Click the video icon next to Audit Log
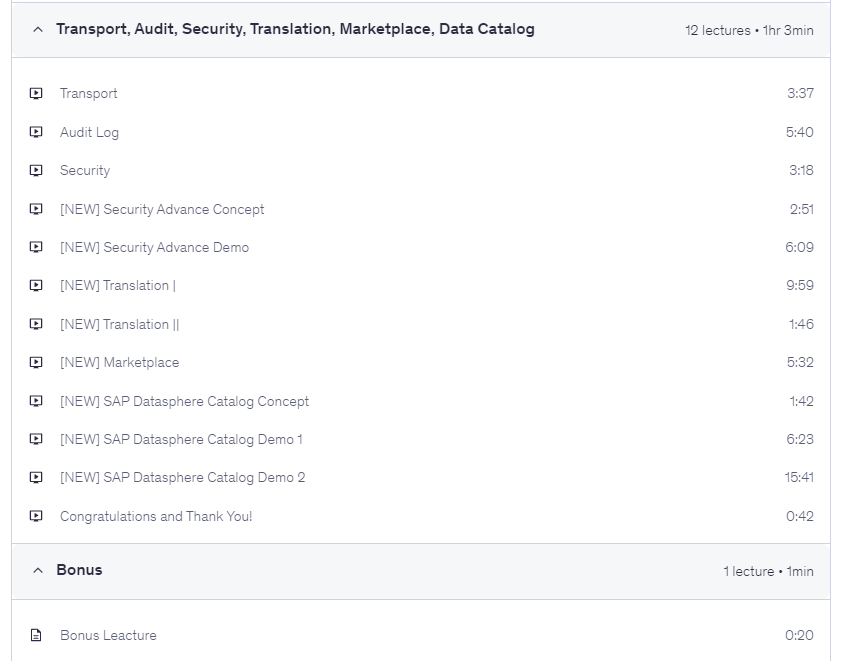The image size is (851, 661). tap(37, 132)
